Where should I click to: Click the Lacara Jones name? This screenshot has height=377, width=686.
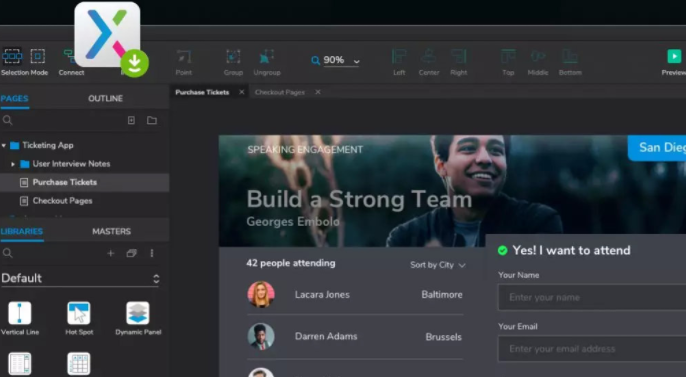click(322, 295)
